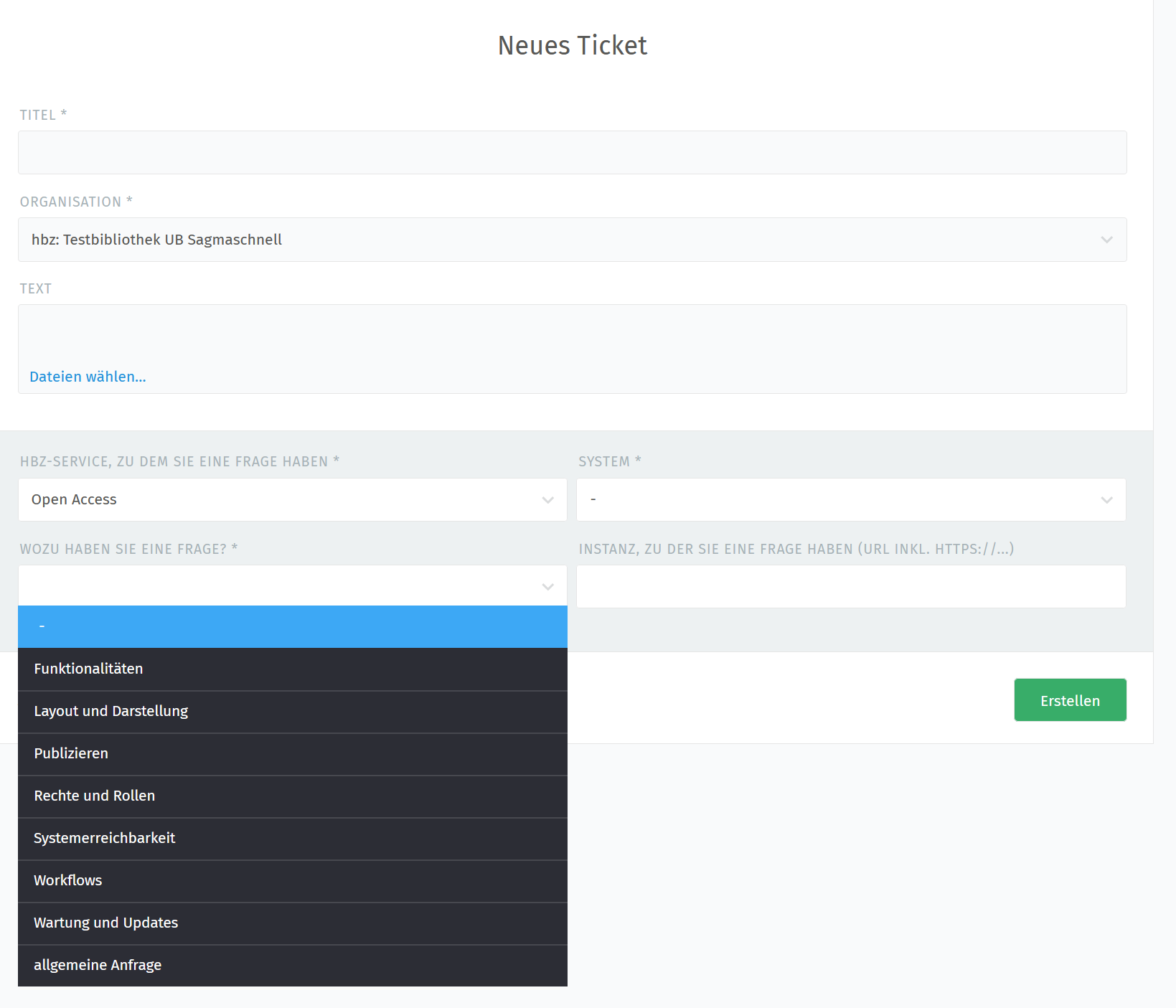Expand the System dropdown
The width and height of the screenshot is (1176, 1008).
(839, 499)
